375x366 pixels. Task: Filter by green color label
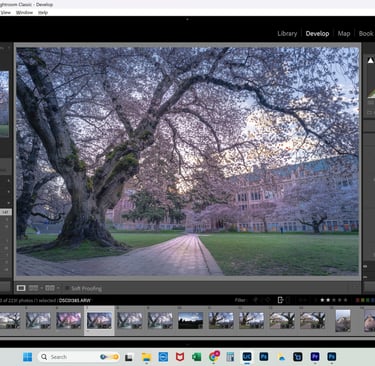pyautogui.click(x=368, y=300)
